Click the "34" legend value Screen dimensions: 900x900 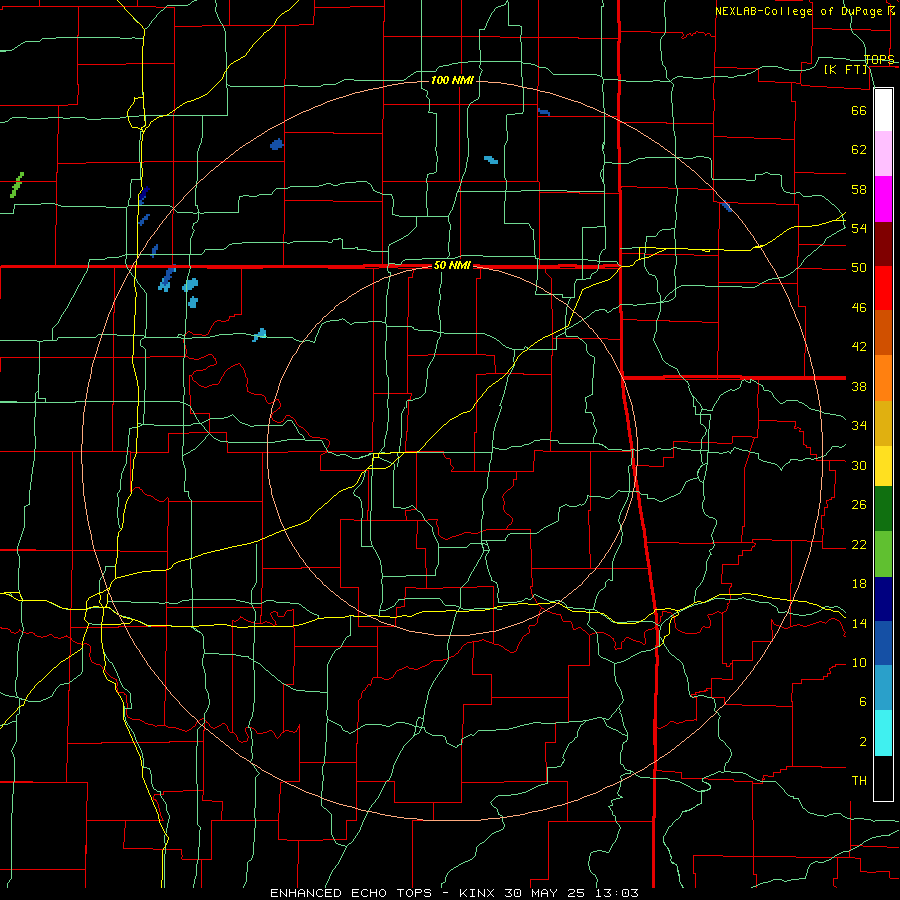coord(859,426)
